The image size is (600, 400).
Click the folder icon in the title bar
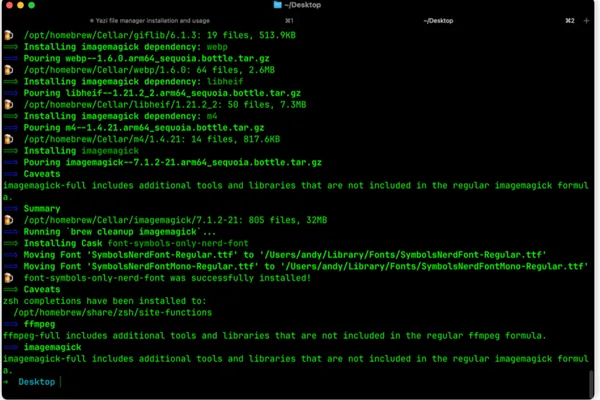(x=278, y=5)
